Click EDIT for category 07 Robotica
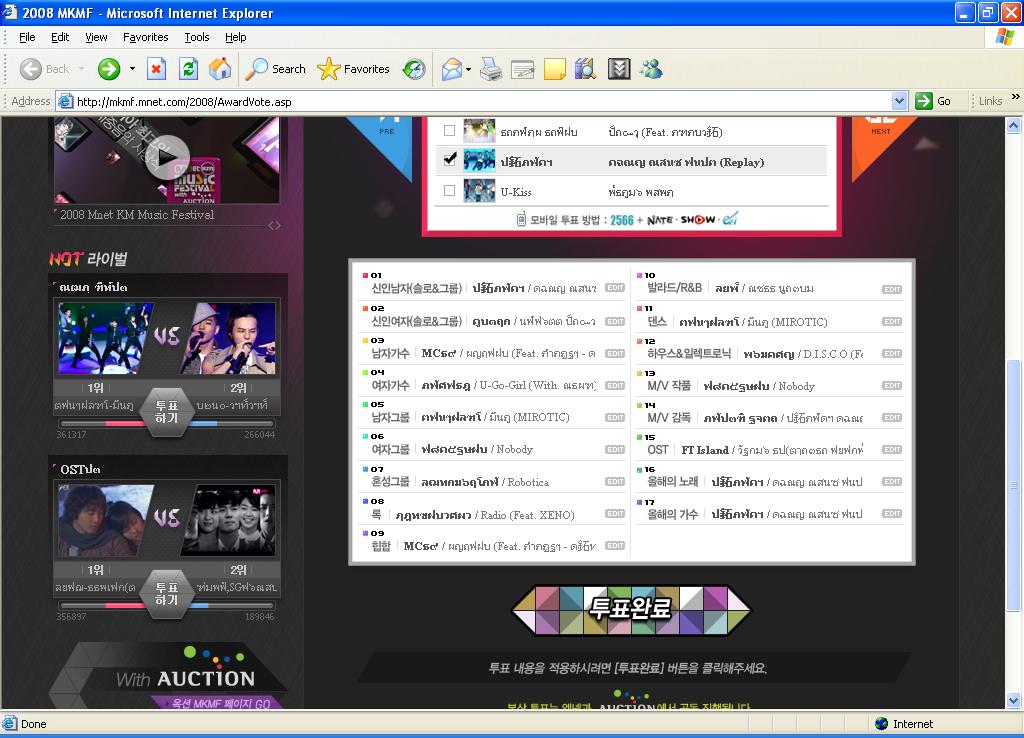Viewport: 1024px width, 738px height. 615,481
